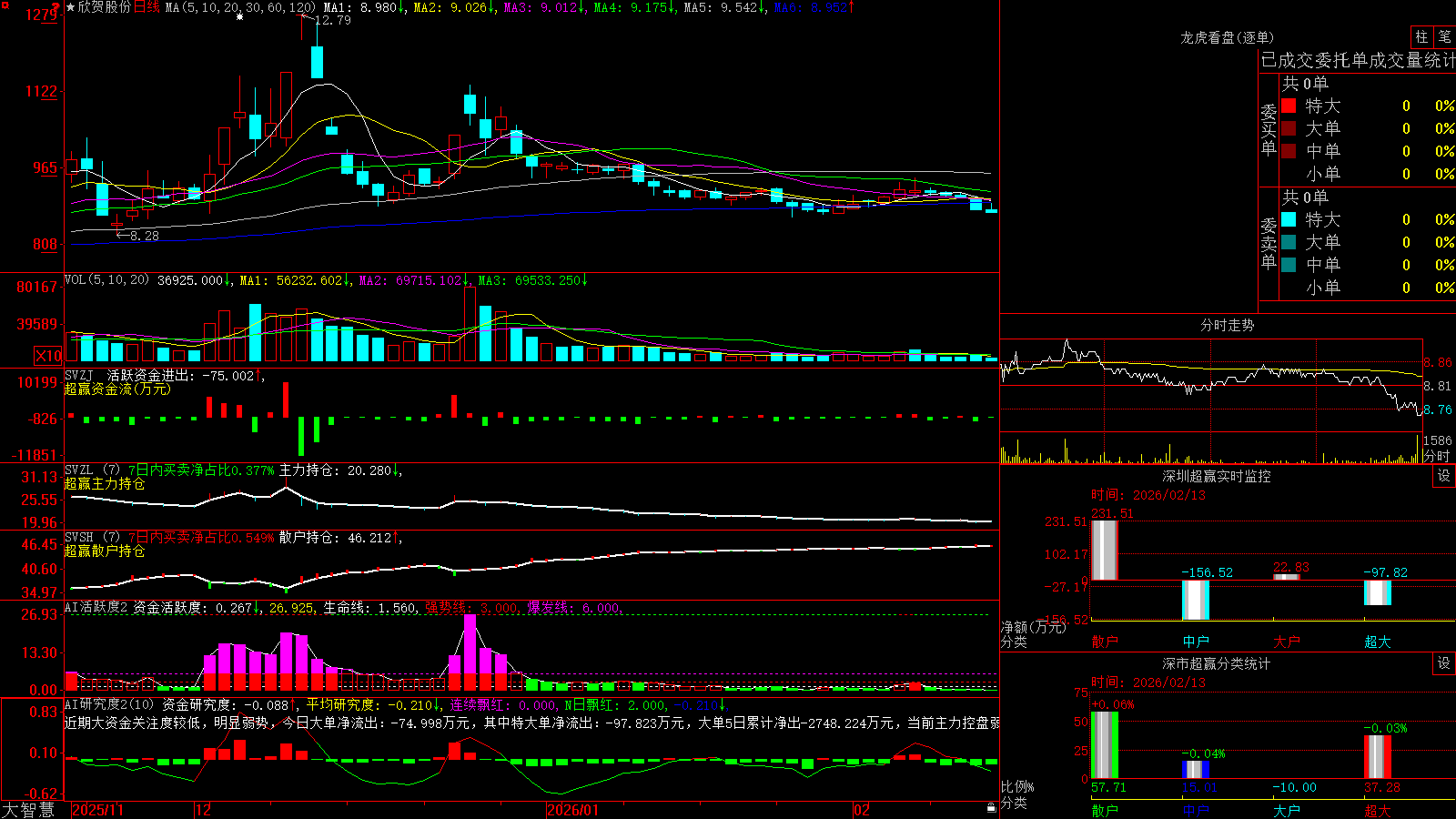1456x819 pixels.
Task: Toggle 柱 bar display mode
Action: click(x=1421, y=36)
